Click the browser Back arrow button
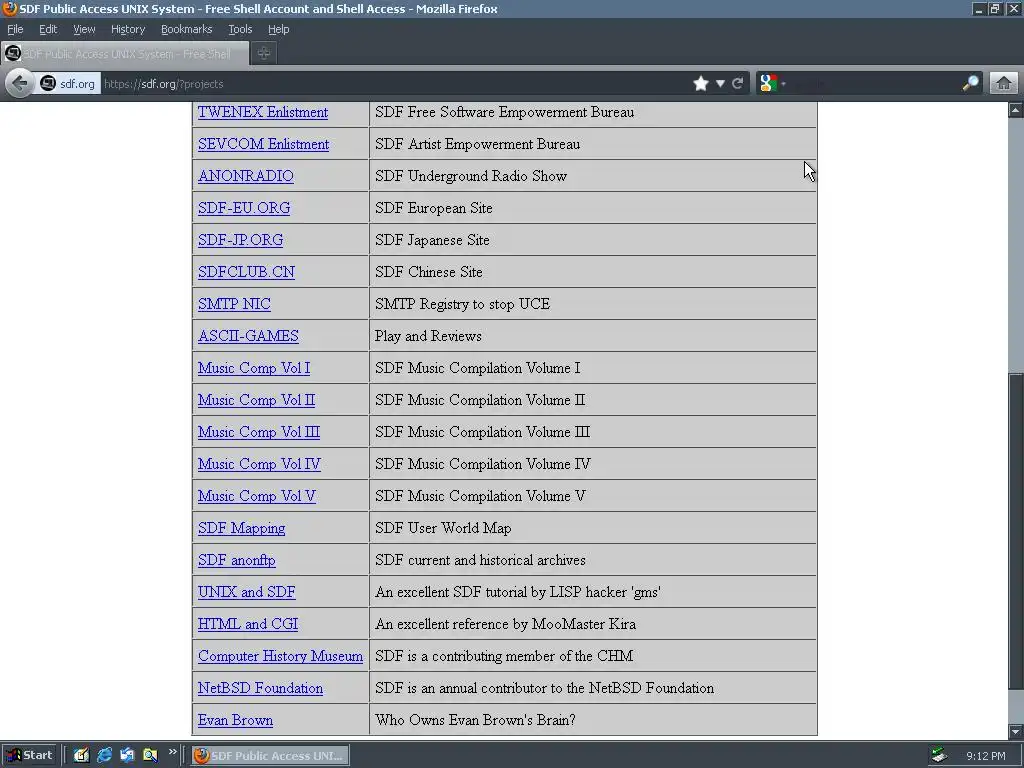The image size is (1024, 768). point(20,84)
